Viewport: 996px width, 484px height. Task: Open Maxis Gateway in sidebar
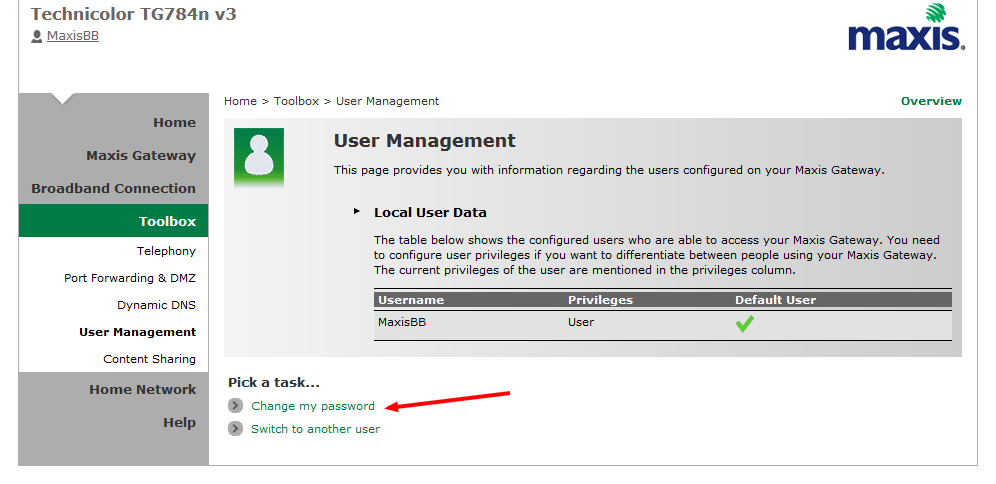pyautogui.click(x=141, y=156)
